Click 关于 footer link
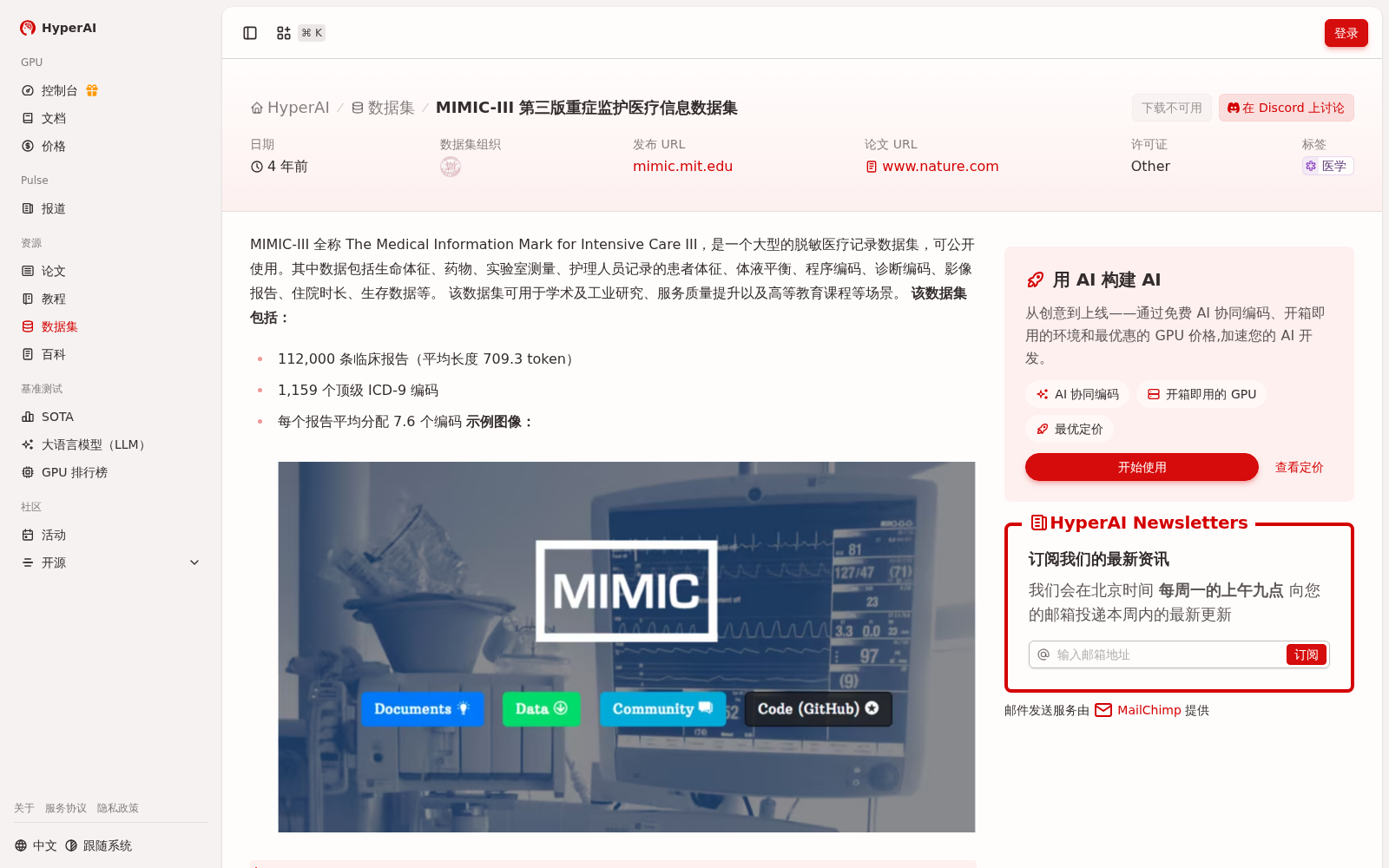The height and width of the screenshot is (868, 1389). 24,808
